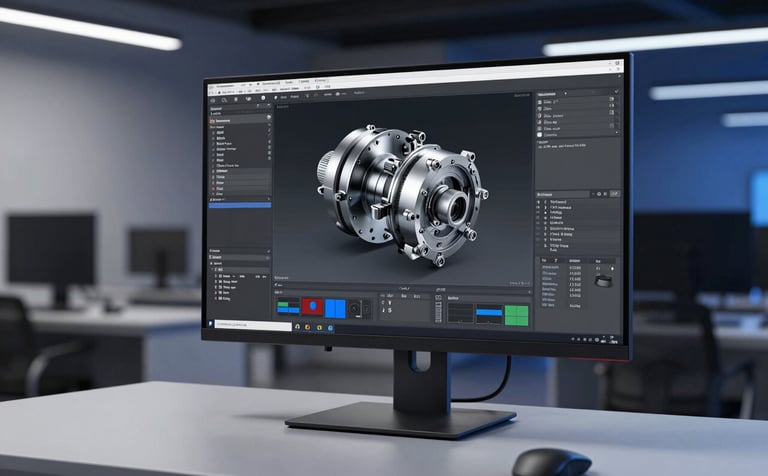Open the thumbnail with a single blue horizontal bar
768x476 pixels.
(489, 314)
